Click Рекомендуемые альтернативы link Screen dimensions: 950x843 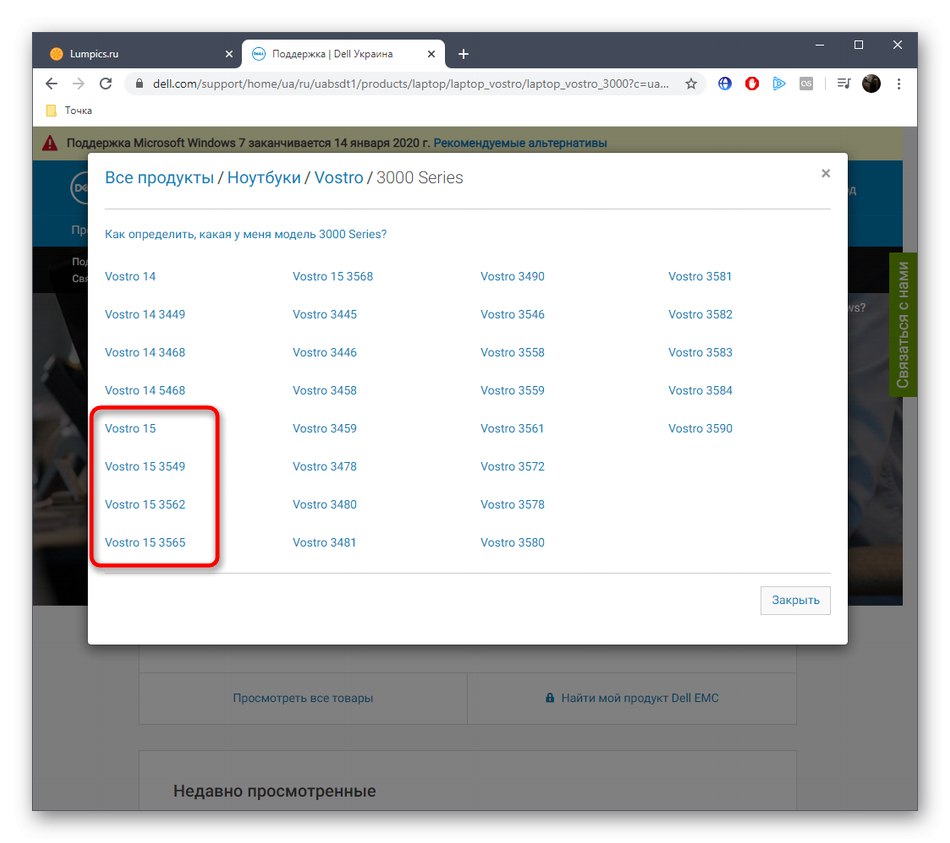[520, 143]
